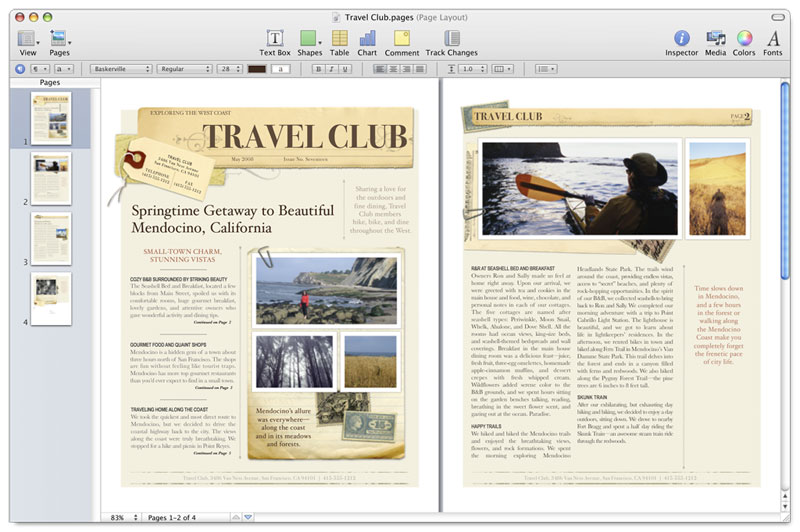Open the Colors picker window

click(x=744, y=39)
